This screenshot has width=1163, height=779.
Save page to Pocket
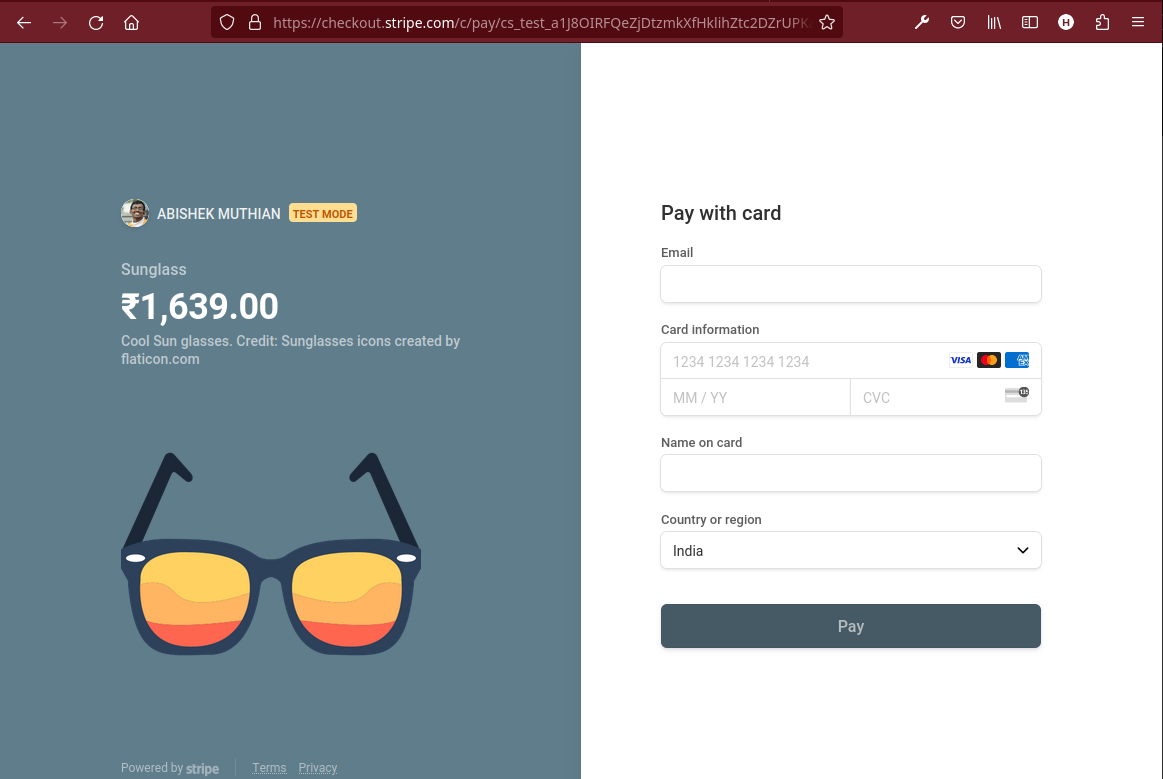click(x=958, y=21)
